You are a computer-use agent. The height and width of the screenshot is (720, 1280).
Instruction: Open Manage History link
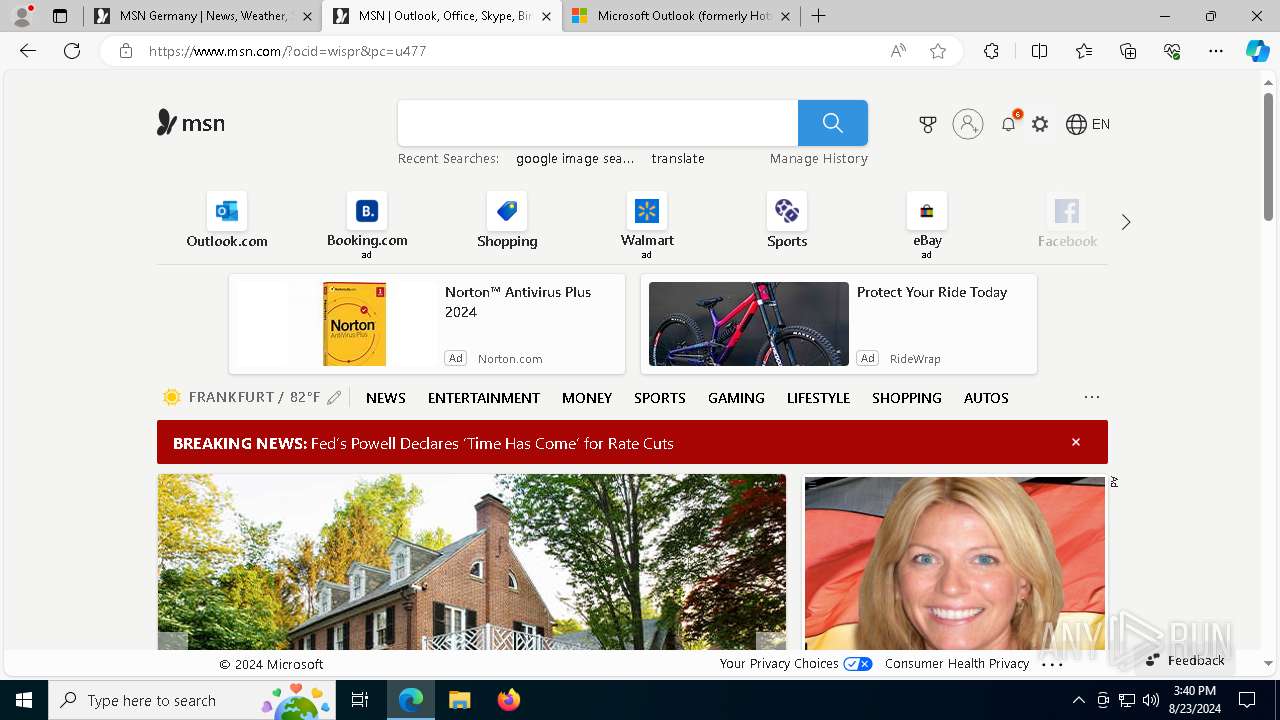coord(819,159)
